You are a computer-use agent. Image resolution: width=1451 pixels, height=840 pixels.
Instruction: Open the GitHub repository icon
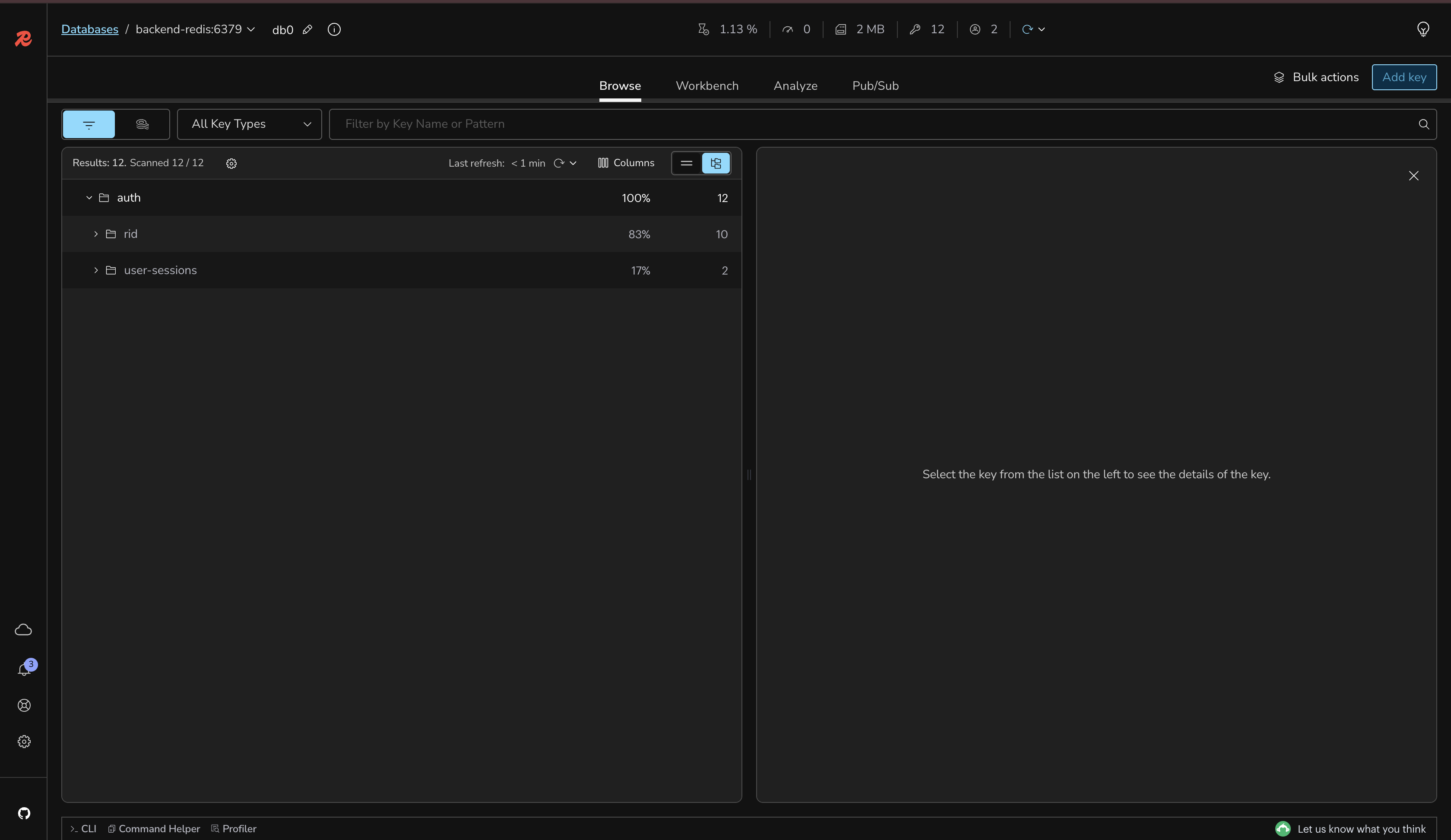pyautogui.click(x=24, y=813)
